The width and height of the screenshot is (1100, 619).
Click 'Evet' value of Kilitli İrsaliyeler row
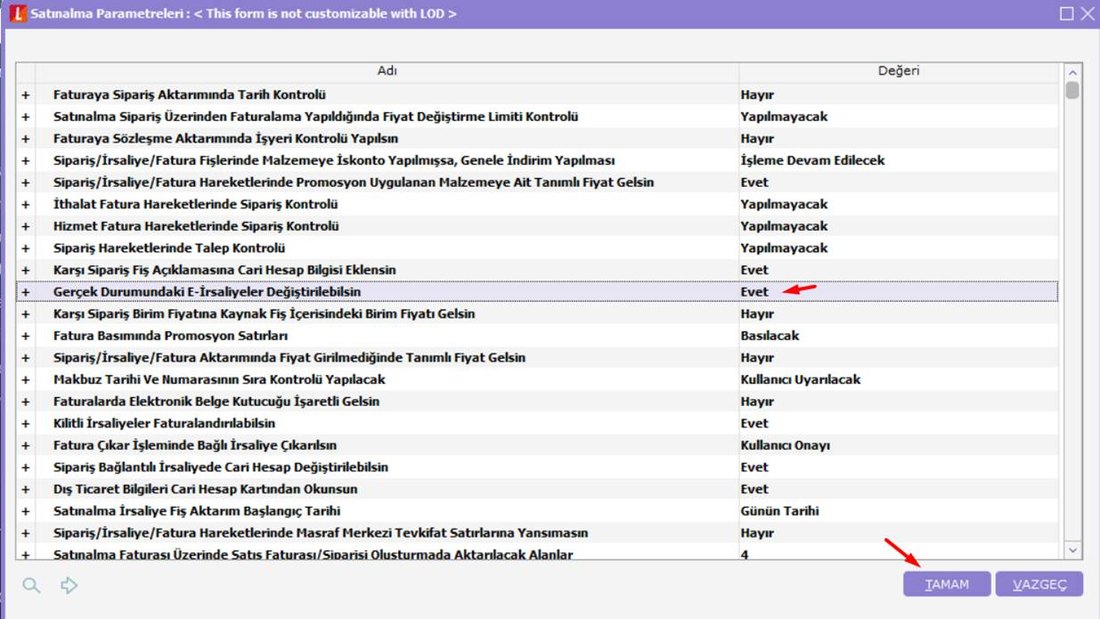click(754, 423)
